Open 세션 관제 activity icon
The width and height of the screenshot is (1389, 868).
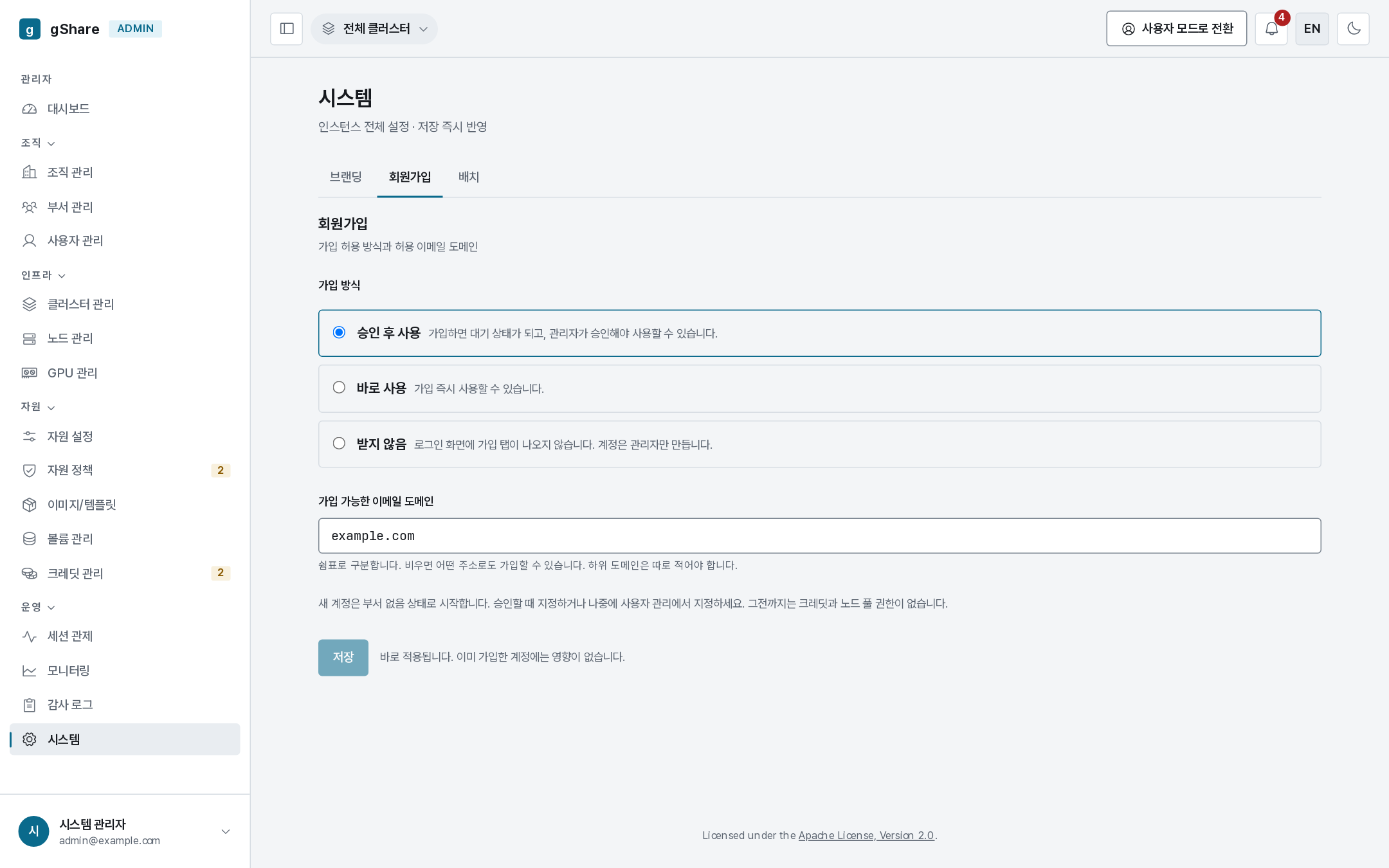pos(30,637)
